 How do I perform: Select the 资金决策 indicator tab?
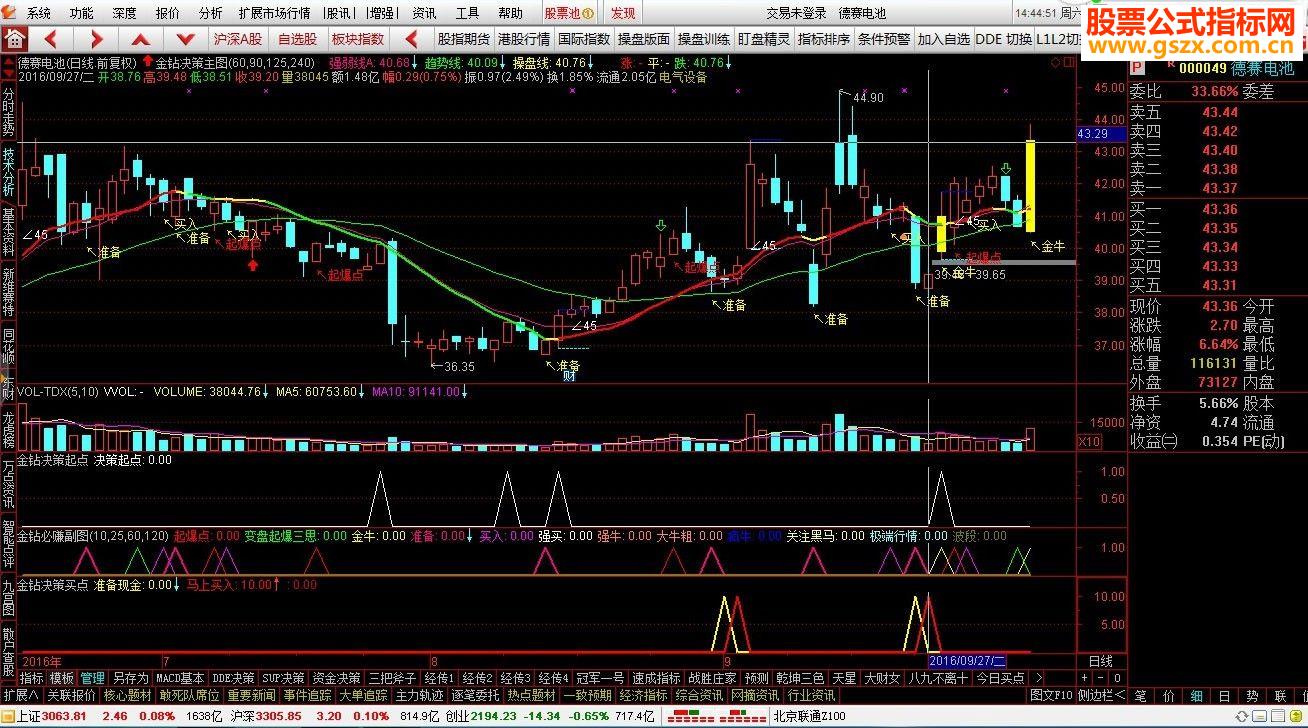pos(336,678)
